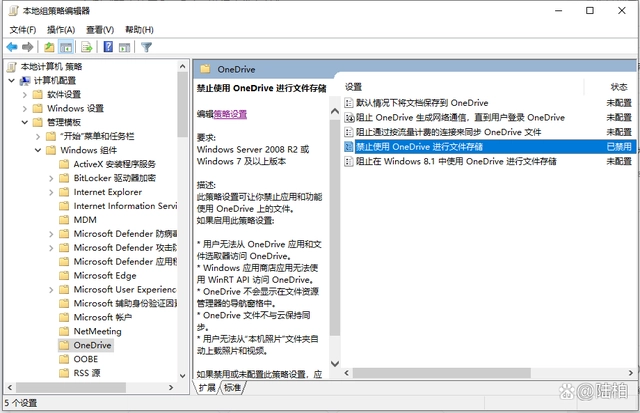640x413 pixels.
Task: Click the settings list horizontal scrollbar thumb
Action: [x=442, y=373]
